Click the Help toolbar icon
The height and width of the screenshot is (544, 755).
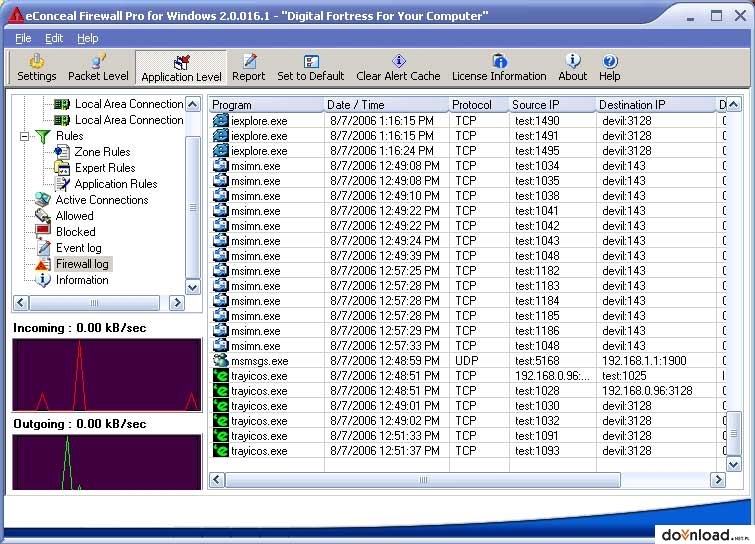(x=610, y=68)
